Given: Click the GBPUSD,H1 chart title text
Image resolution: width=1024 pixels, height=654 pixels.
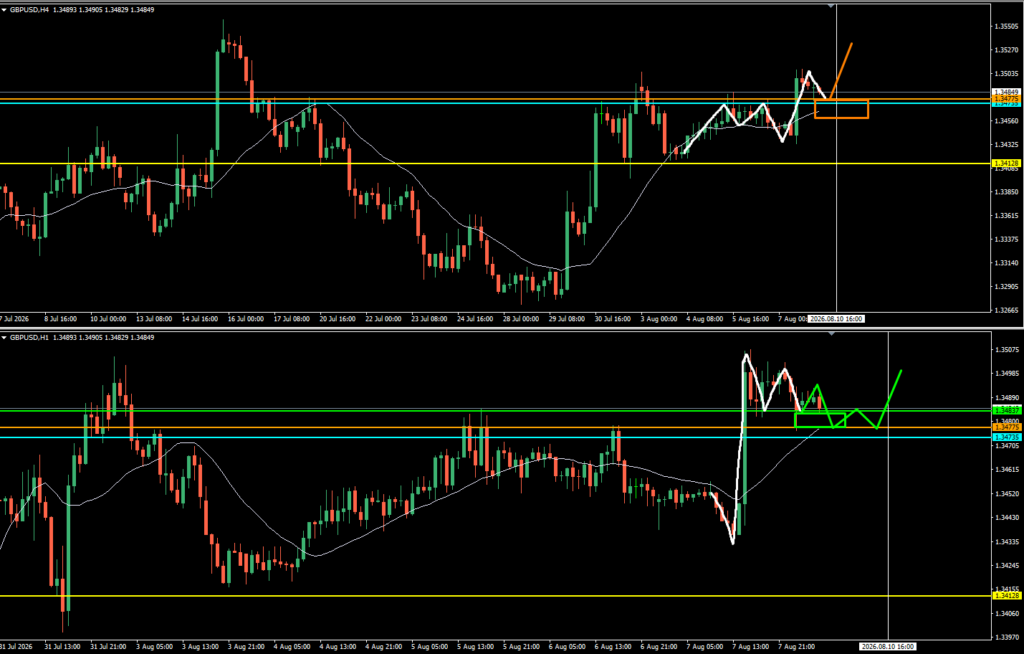Looking at the screenshot, I should coord(29,338).
